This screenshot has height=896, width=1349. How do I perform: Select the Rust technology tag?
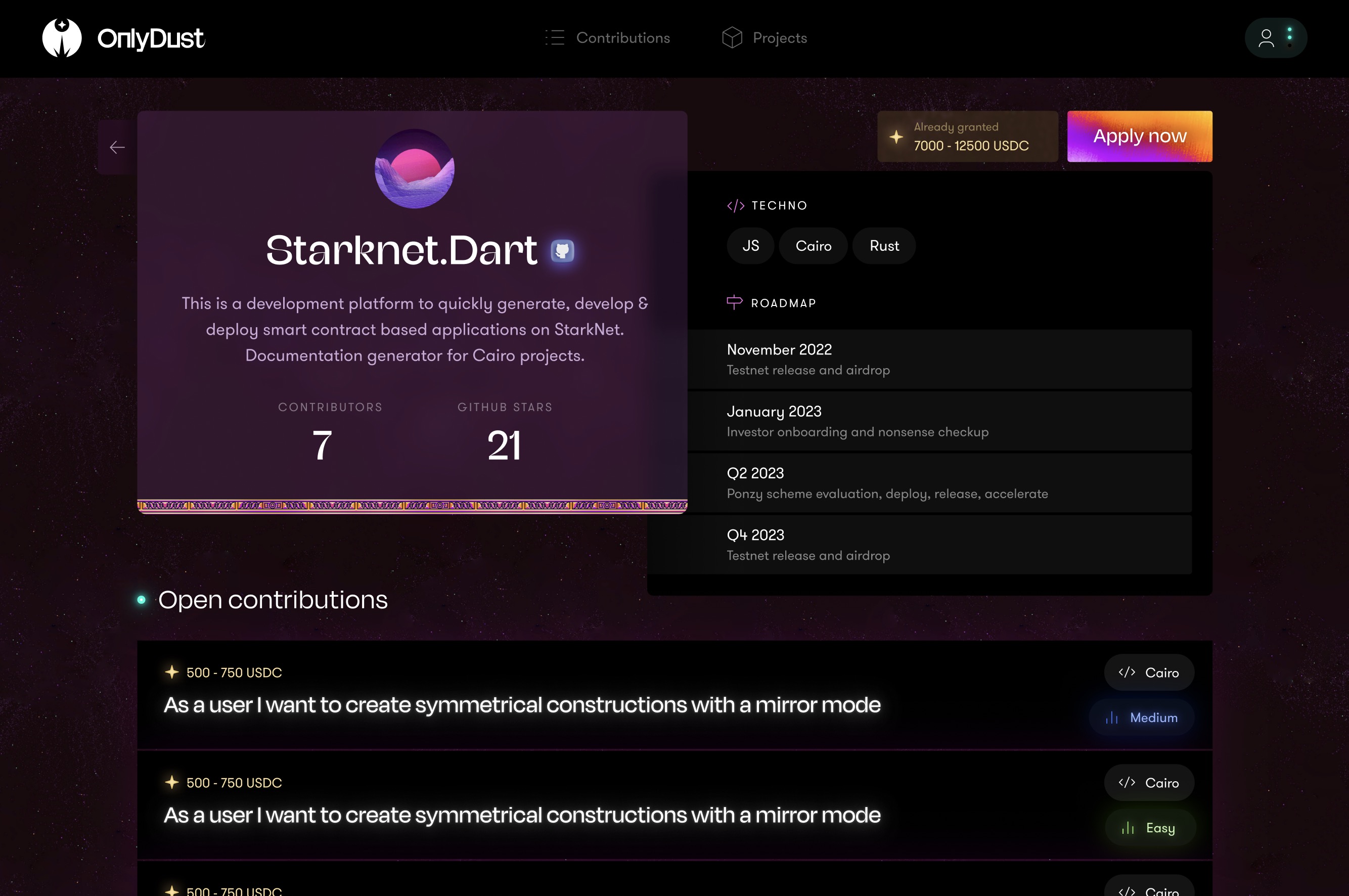884,246
